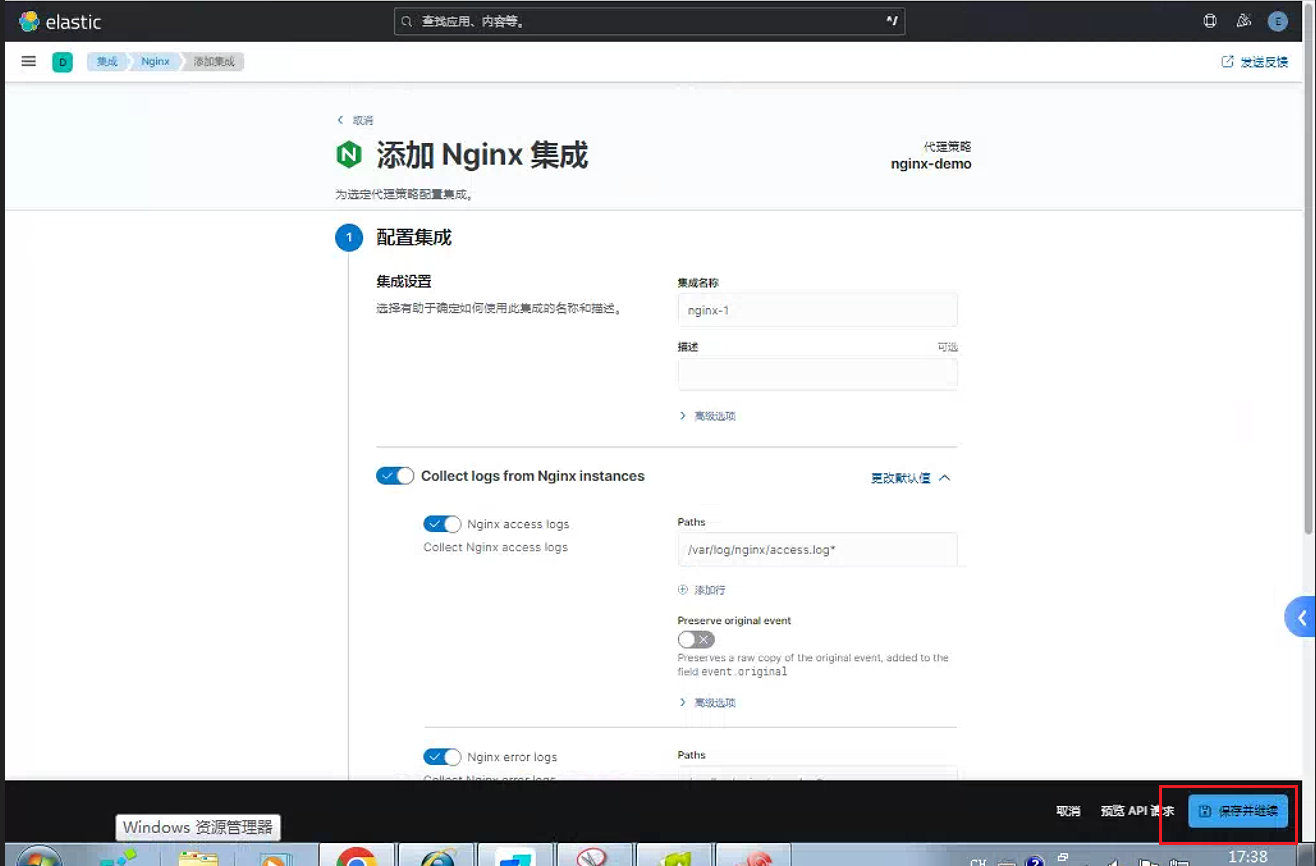
Task: Click the 保存并继续 button
Action: (1238, 811)
